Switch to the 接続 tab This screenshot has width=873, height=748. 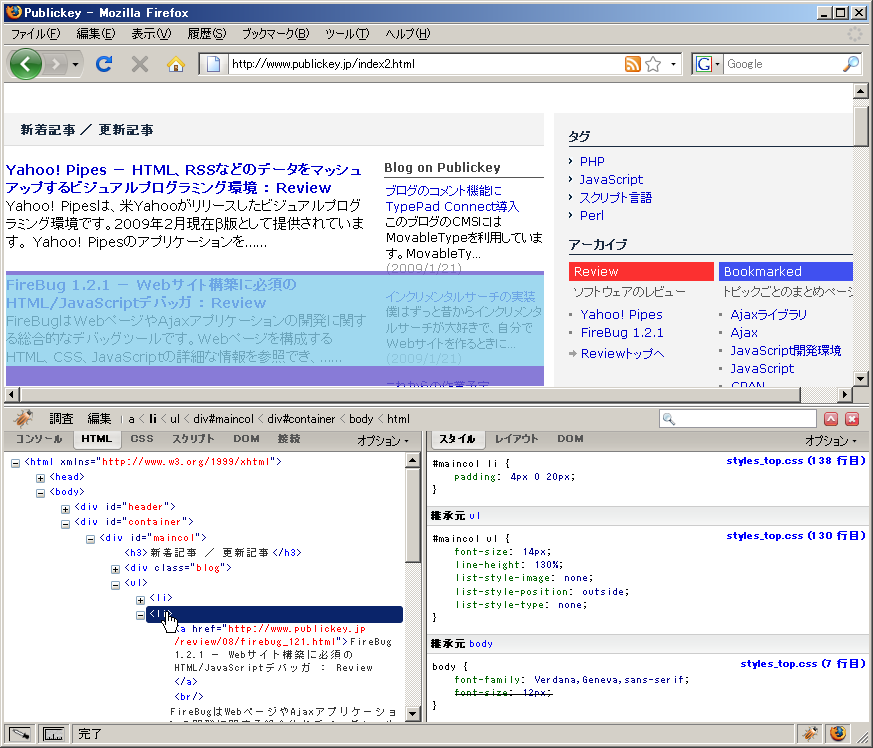coord(289,439)
